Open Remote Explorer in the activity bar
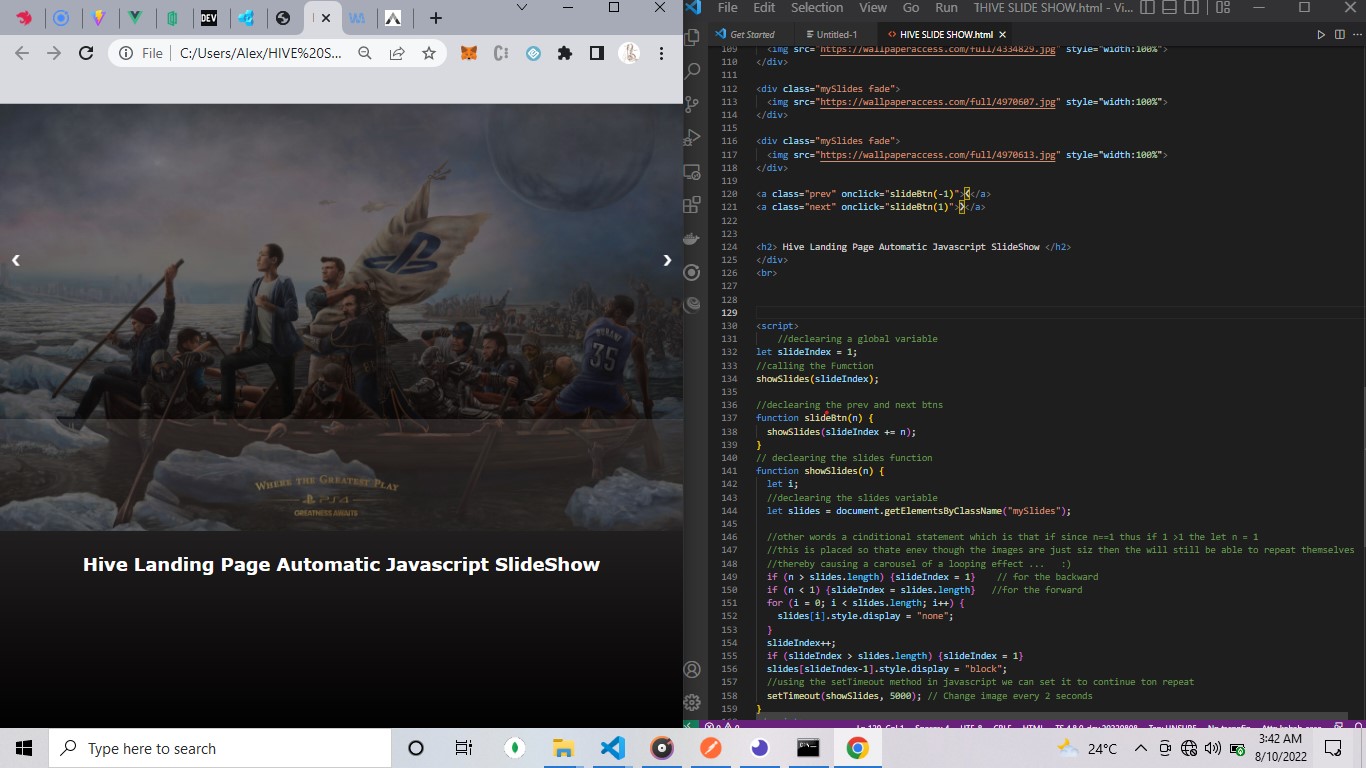The width and height of the screenshot is (1366, 768). (692, 171)
